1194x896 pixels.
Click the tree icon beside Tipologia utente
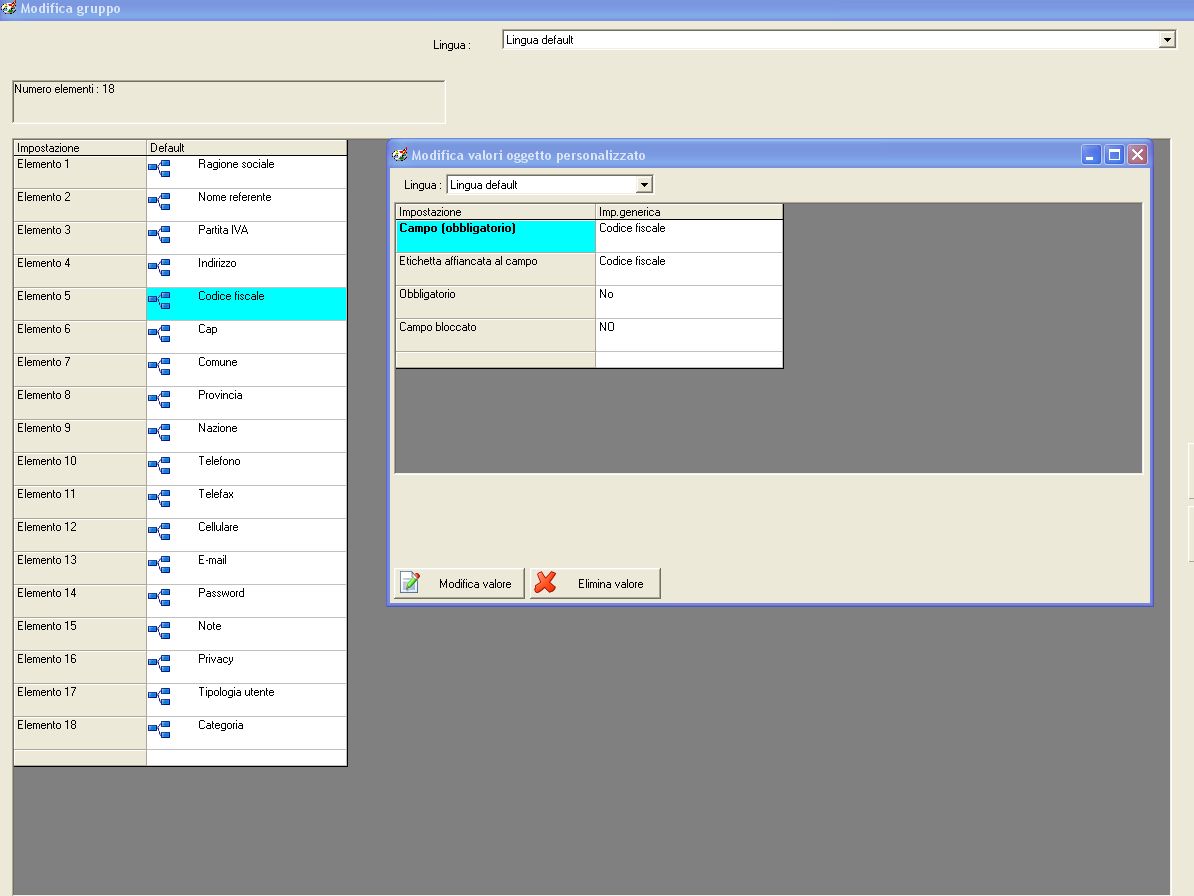(x=159, y=697)
